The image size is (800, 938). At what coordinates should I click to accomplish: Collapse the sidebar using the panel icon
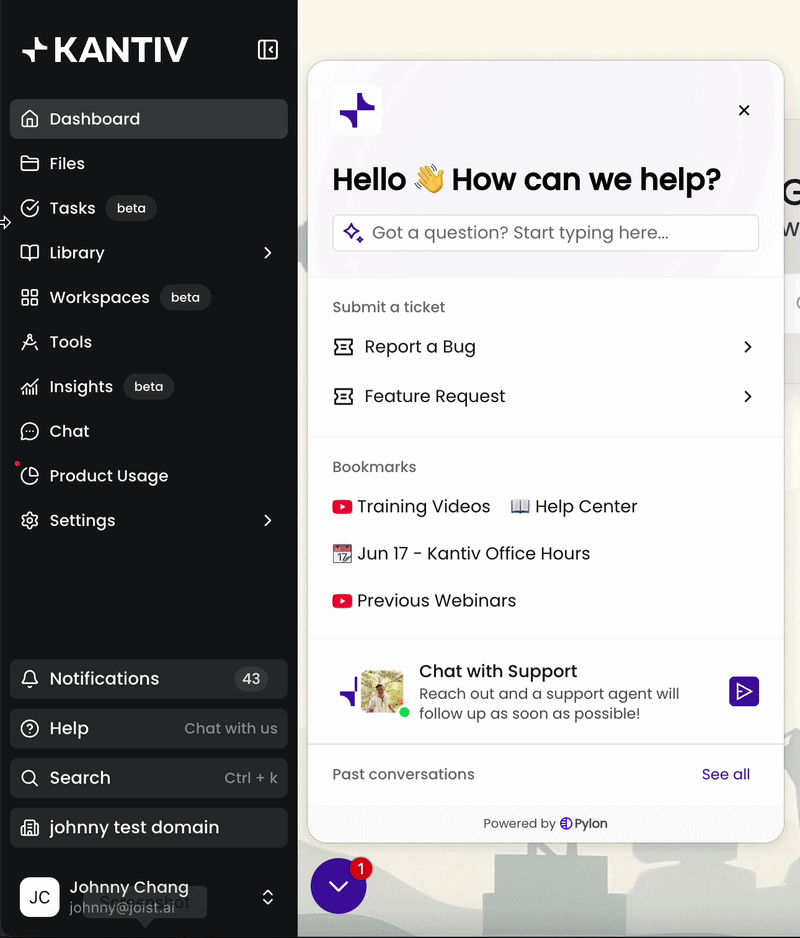point(267,50)
